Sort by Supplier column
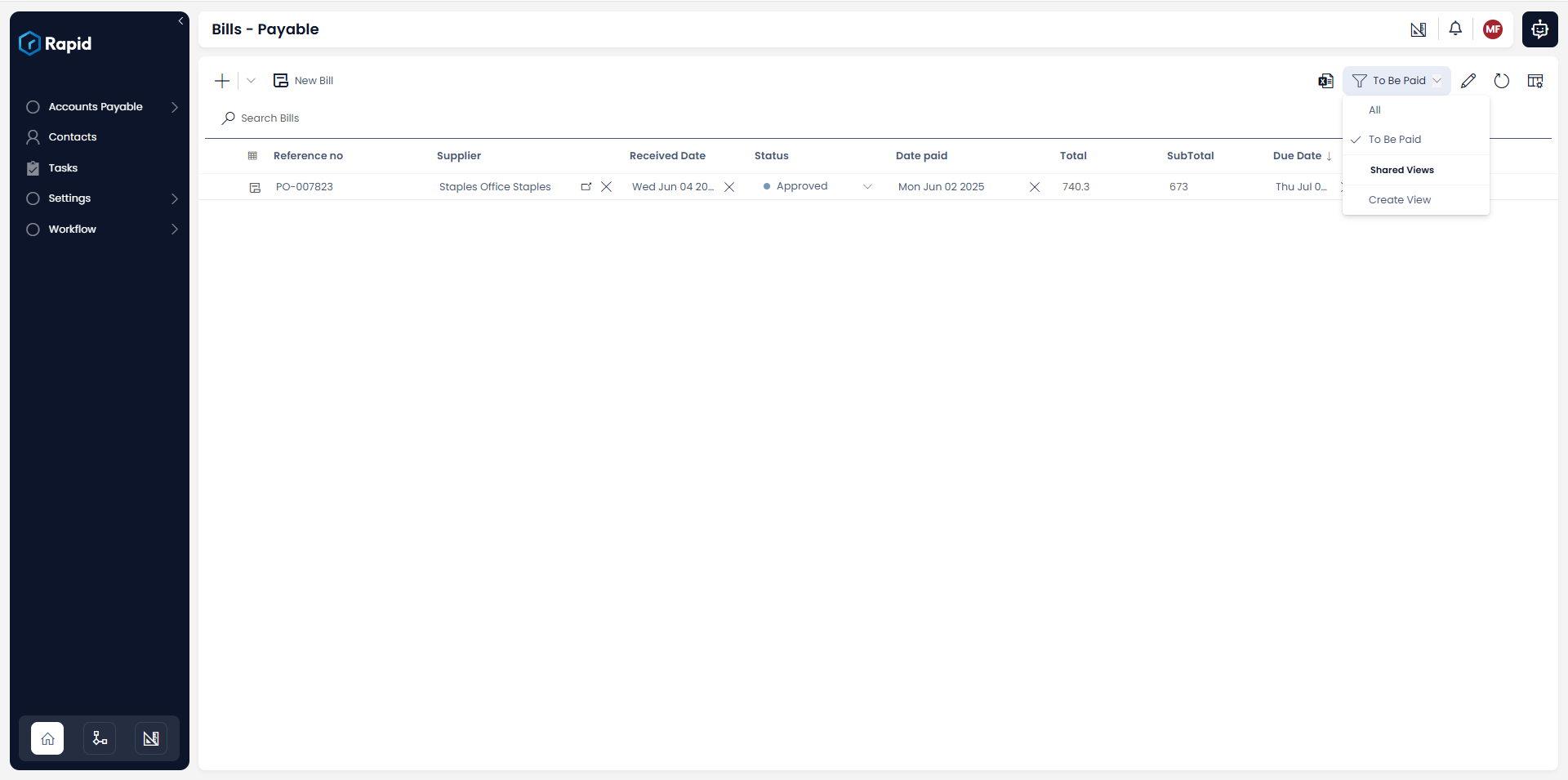The width and height of the screenshot is (1568, 780). coord(459,156)
